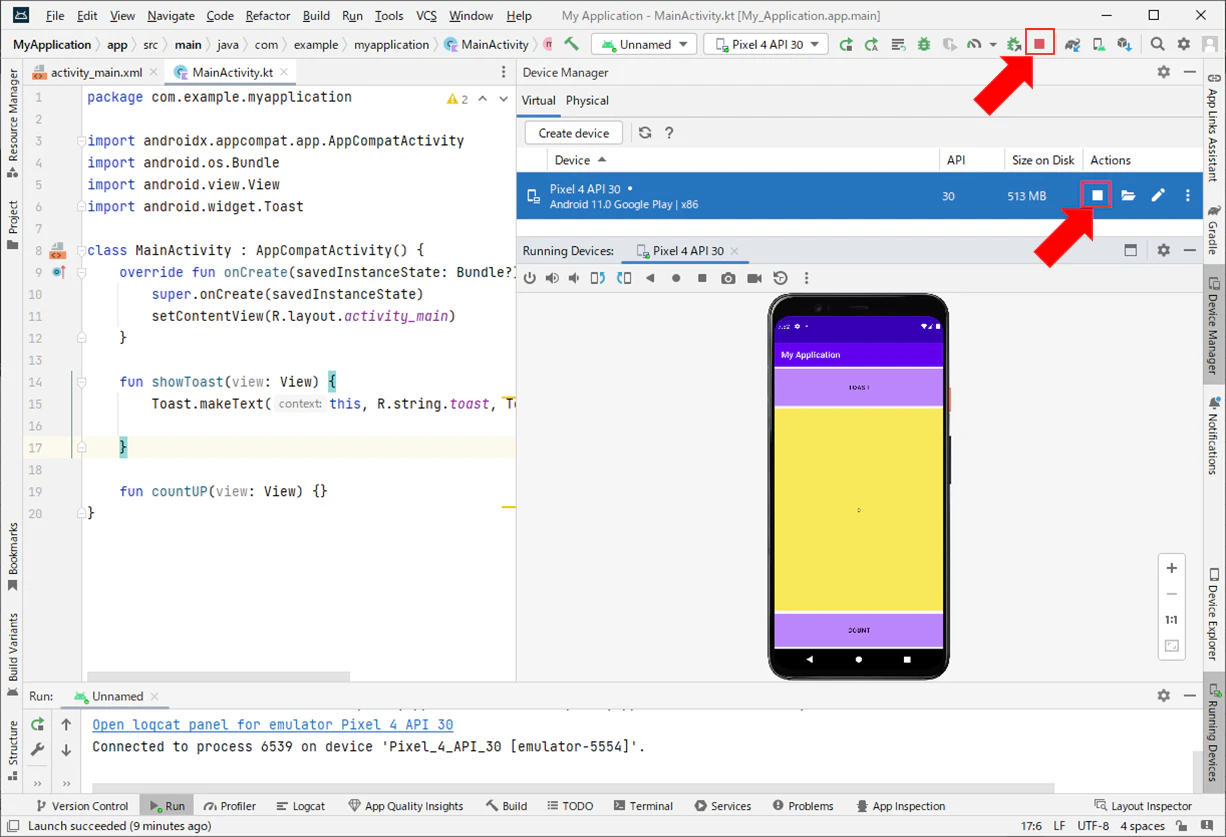Click emulator toolbar Overview square
Screen dimensions: 1226x837
point(702,278)
